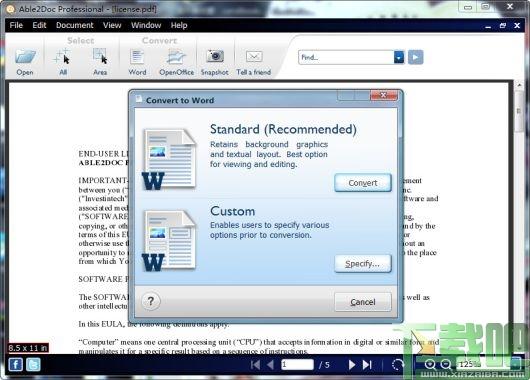The image size is (530, 380).
Task: Go to the previous page
Action: (x=270, y=365)
